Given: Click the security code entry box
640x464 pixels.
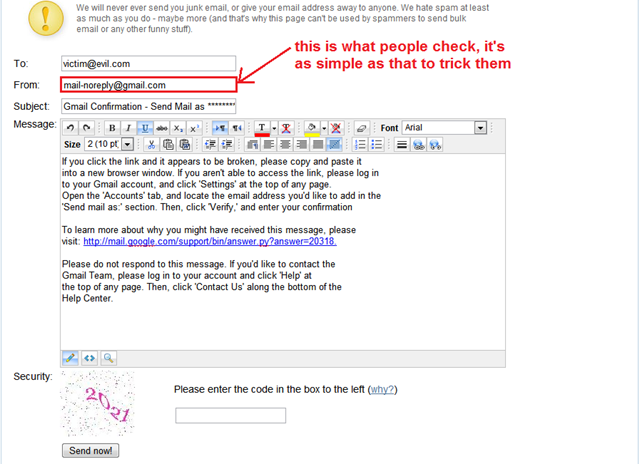Looking at the screenshot, I should [231, 415].
